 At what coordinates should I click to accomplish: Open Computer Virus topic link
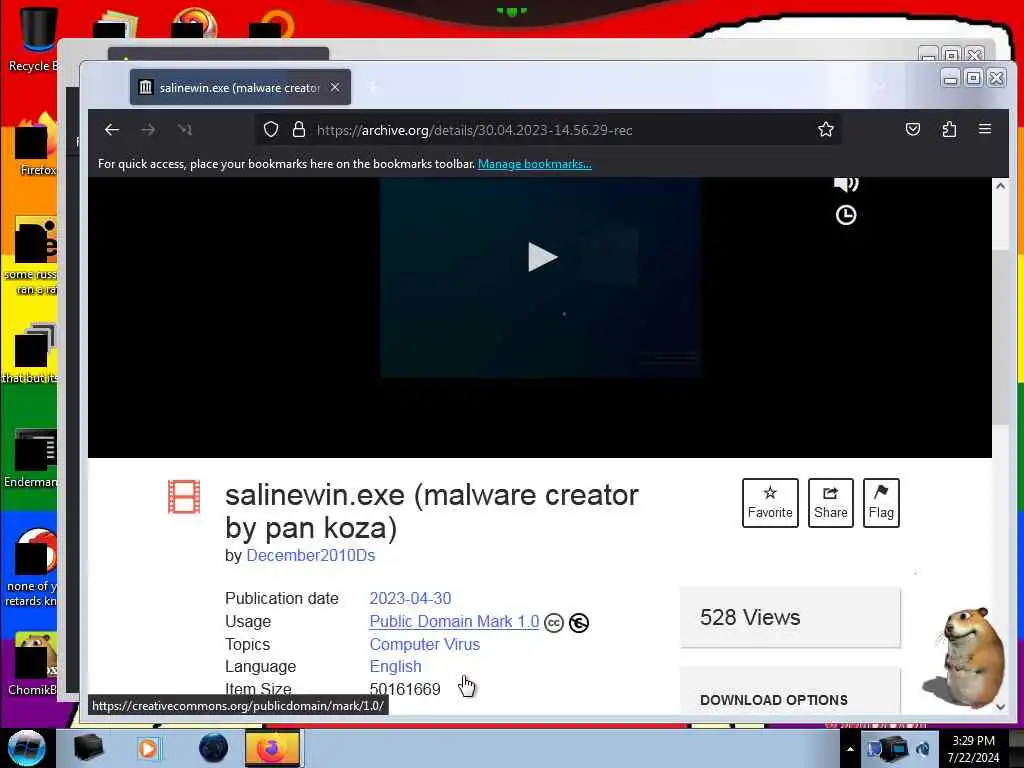click(424, 644)
